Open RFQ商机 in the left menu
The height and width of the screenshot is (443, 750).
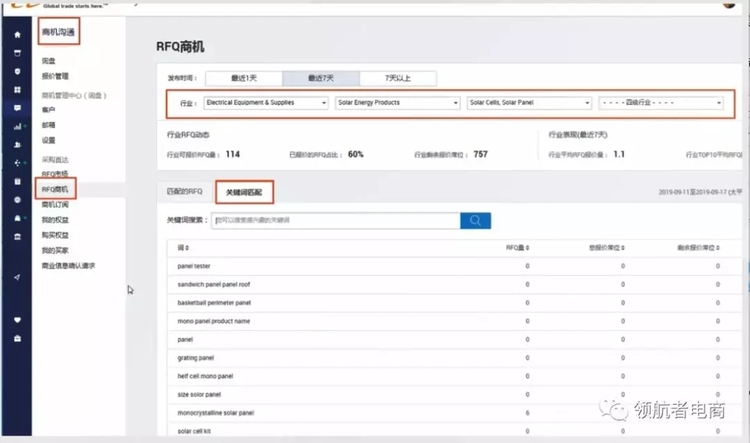pos(56,188)
